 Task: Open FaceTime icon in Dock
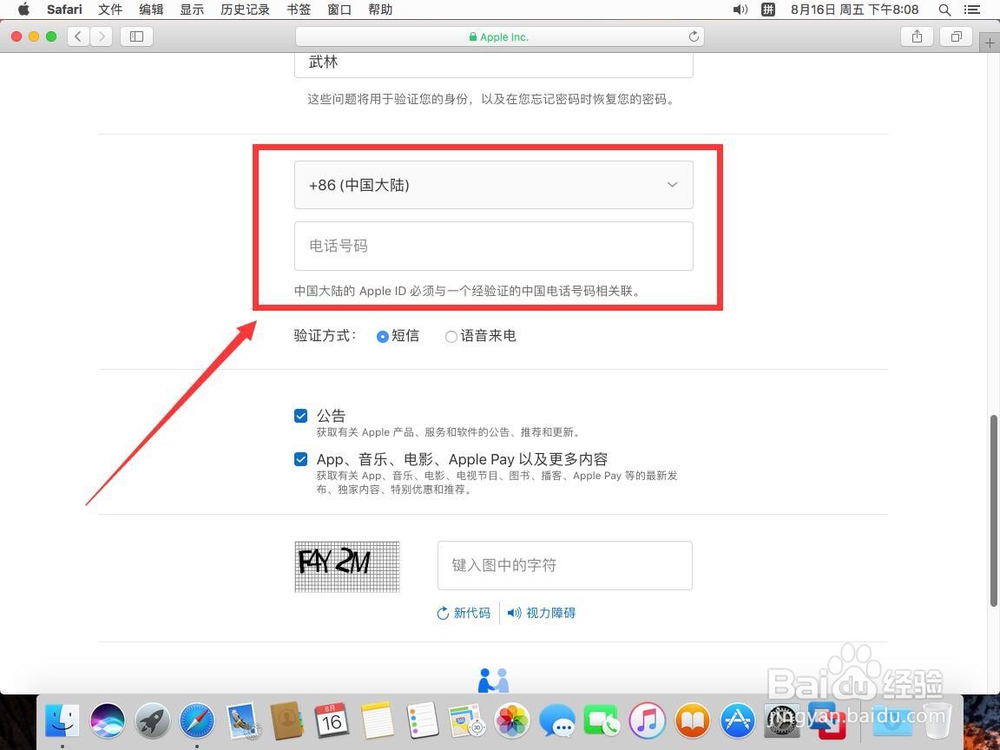601,721
